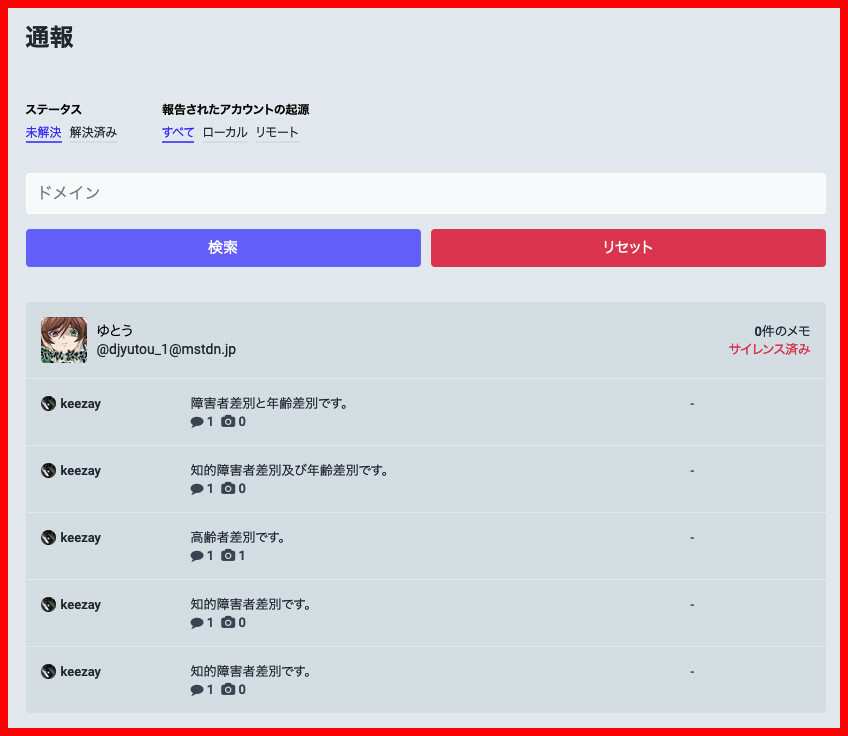This screenshot has width=848, height=736.
Task: Click the サイレンス済み status label
Action: [769, 349]
